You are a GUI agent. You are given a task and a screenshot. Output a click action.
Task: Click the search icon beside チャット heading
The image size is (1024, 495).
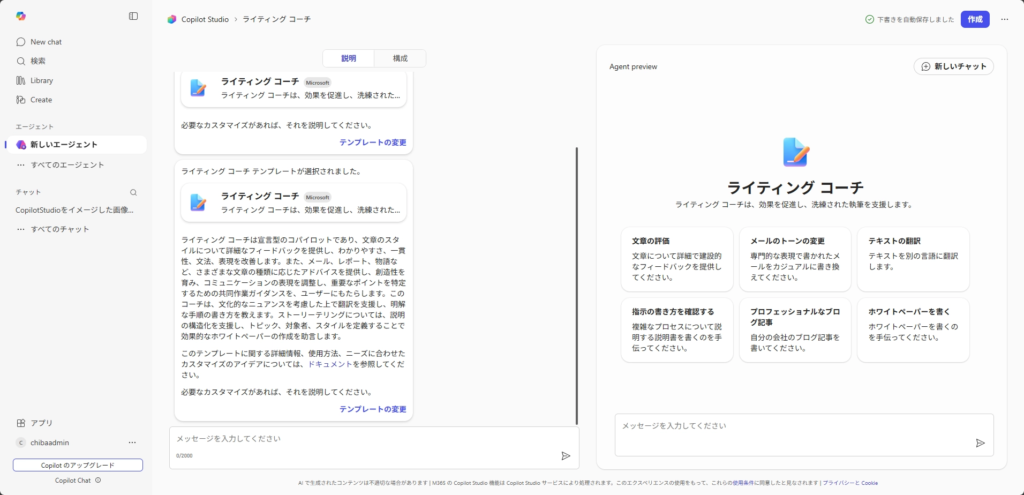coord(133,191)
